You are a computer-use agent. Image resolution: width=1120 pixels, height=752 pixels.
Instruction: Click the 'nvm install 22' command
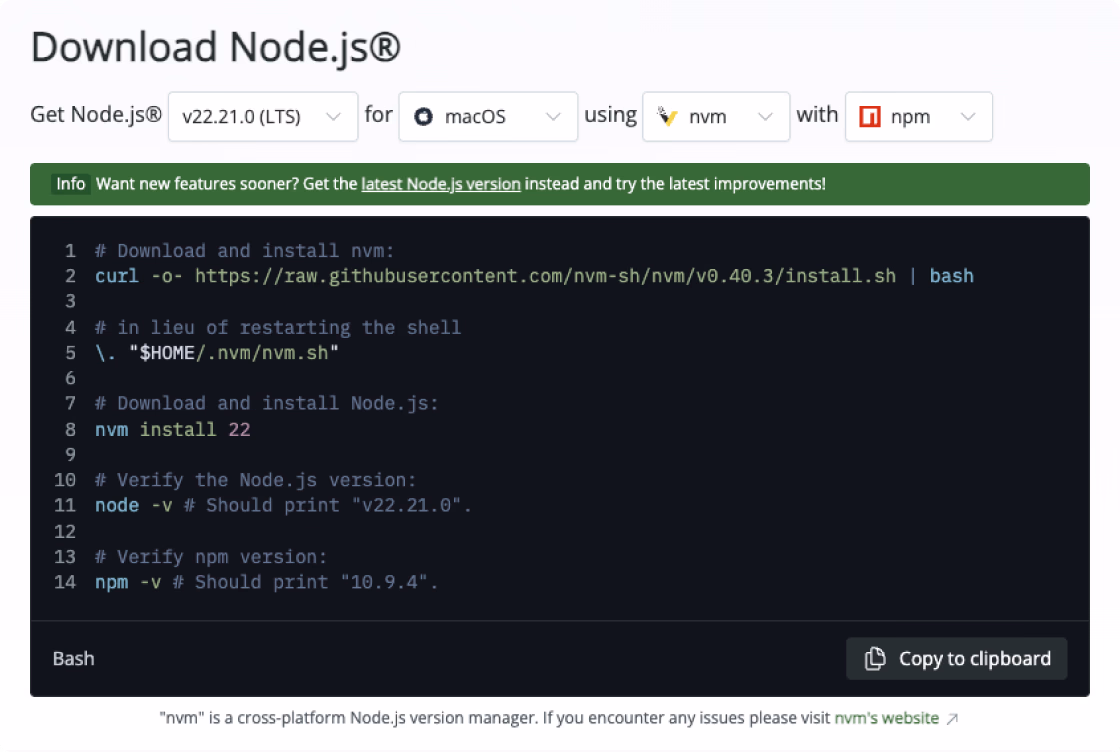click(x=173, y=430)
